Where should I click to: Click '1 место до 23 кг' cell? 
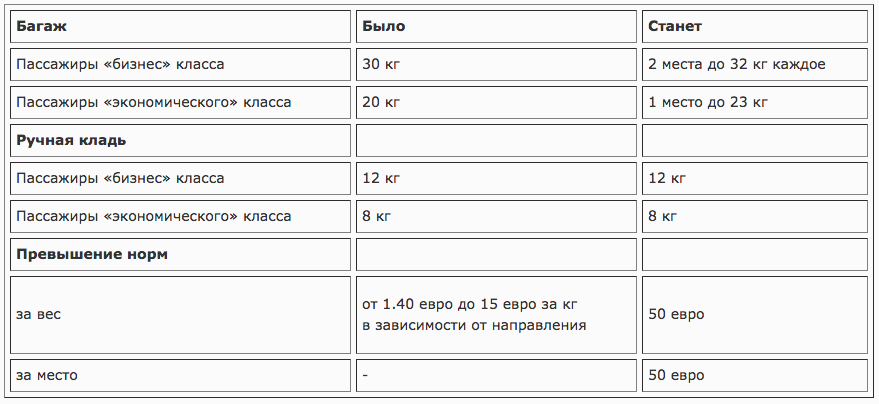[755, 103]
